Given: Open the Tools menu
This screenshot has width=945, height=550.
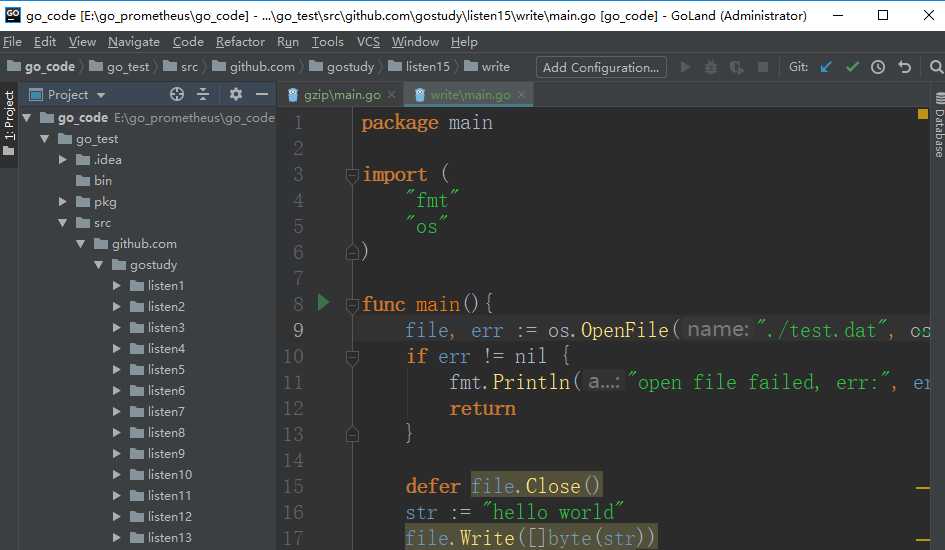Looking at the screenshot, I should pyautogui.click(x=327, y=42).
